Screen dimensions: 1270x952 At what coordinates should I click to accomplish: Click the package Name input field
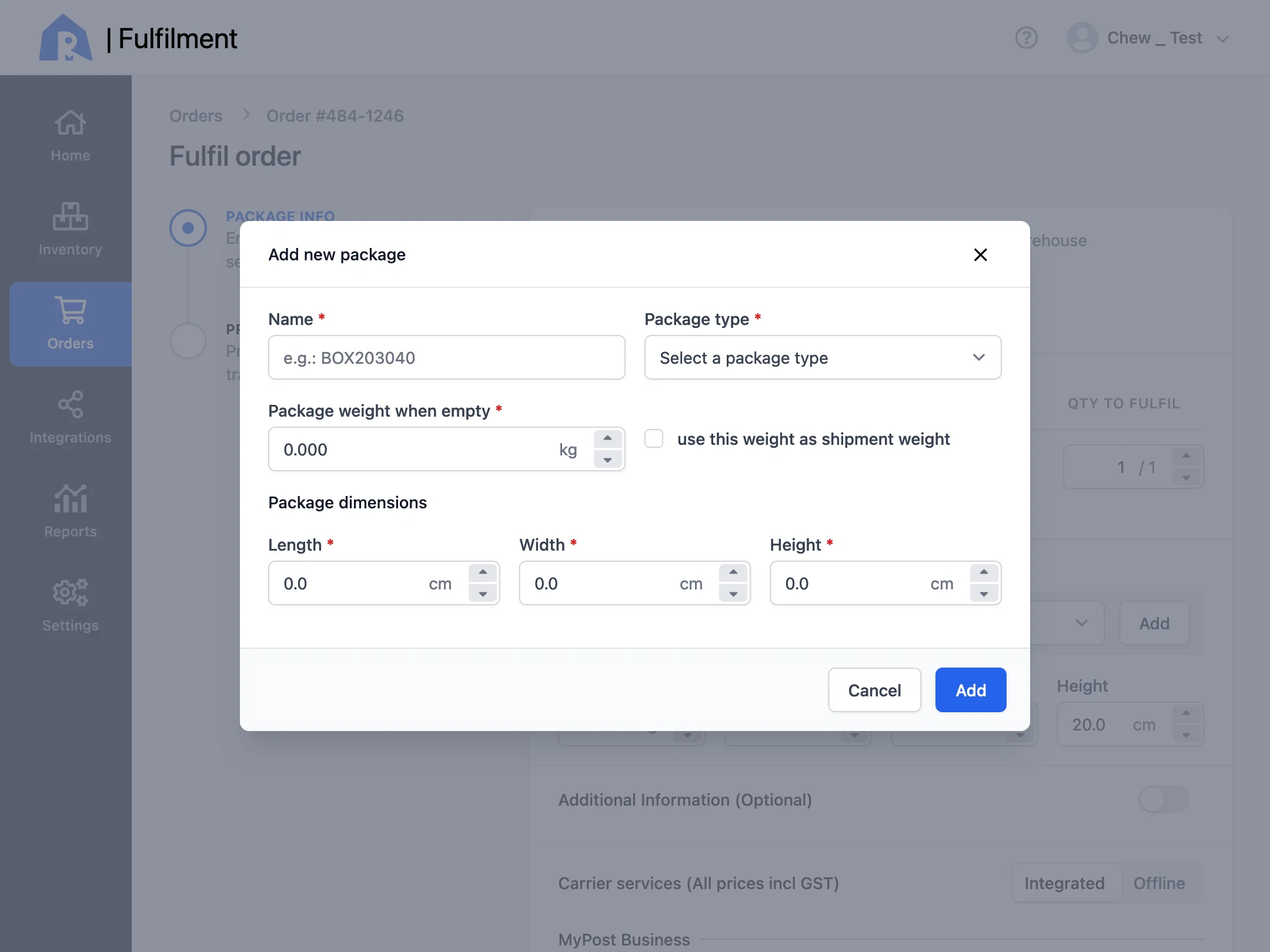point(447,357)
